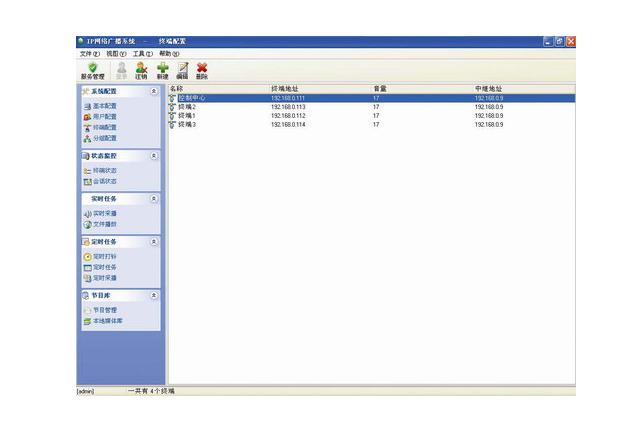Open 服务管理 from the toolbar

click(x=92, y=71)
